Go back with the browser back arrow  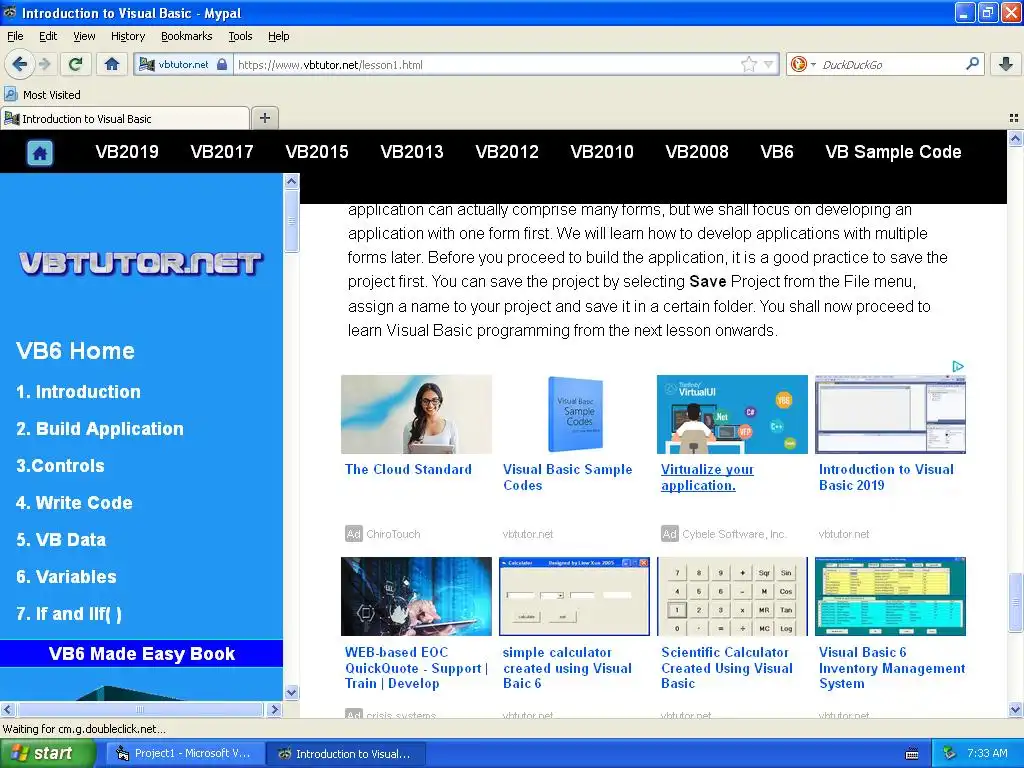pos(19,64)
